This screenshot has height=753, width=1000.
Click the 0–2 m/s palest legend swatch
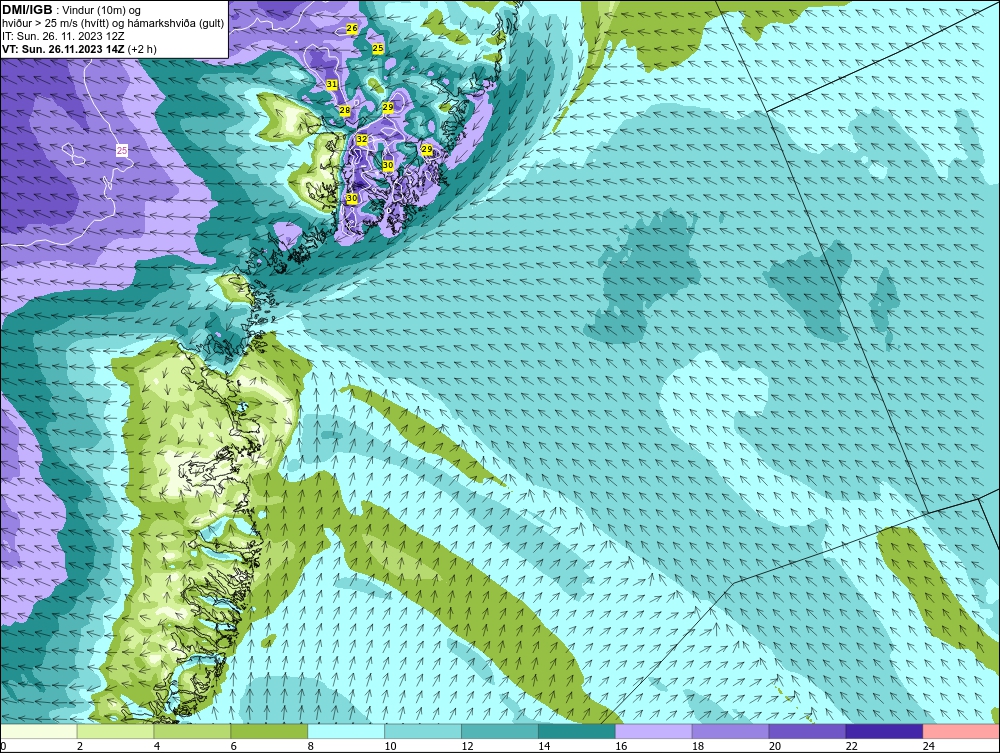tap(38, 731)
